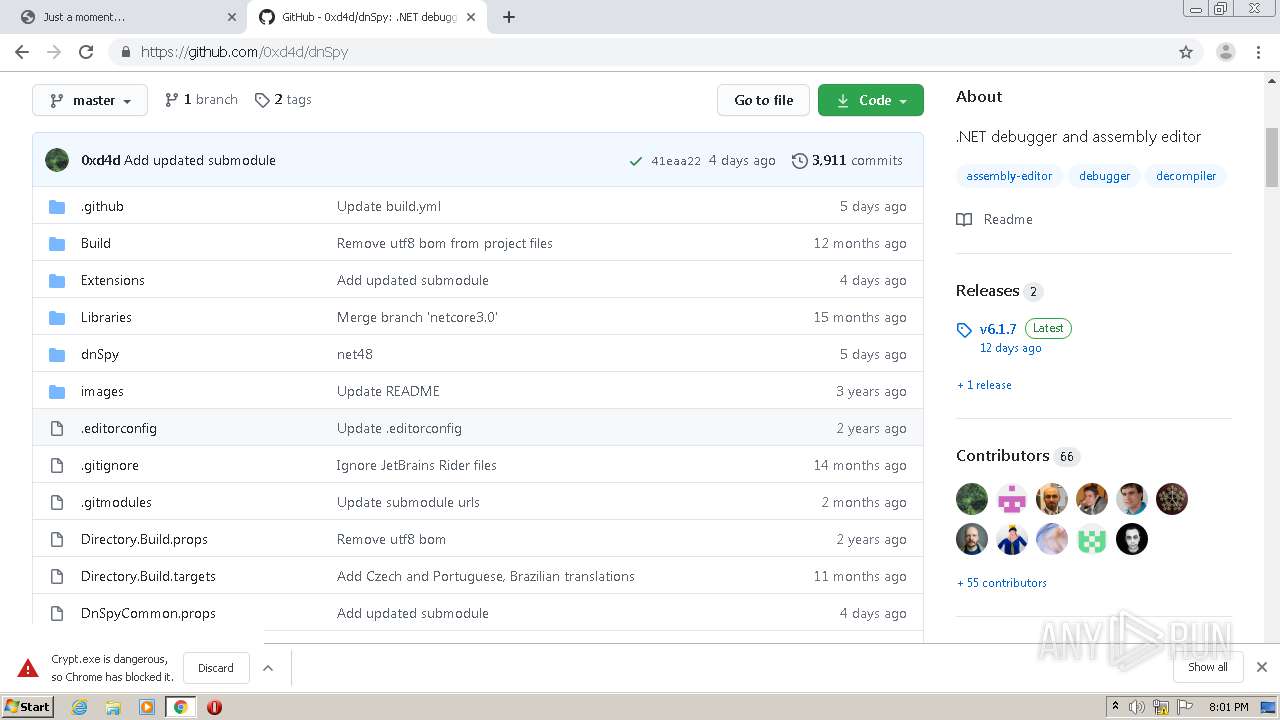Image resolution: width=1280 pixels, height=720 pixels.
Task: View the 3,911 commits history
Action: tap(847, 160)
